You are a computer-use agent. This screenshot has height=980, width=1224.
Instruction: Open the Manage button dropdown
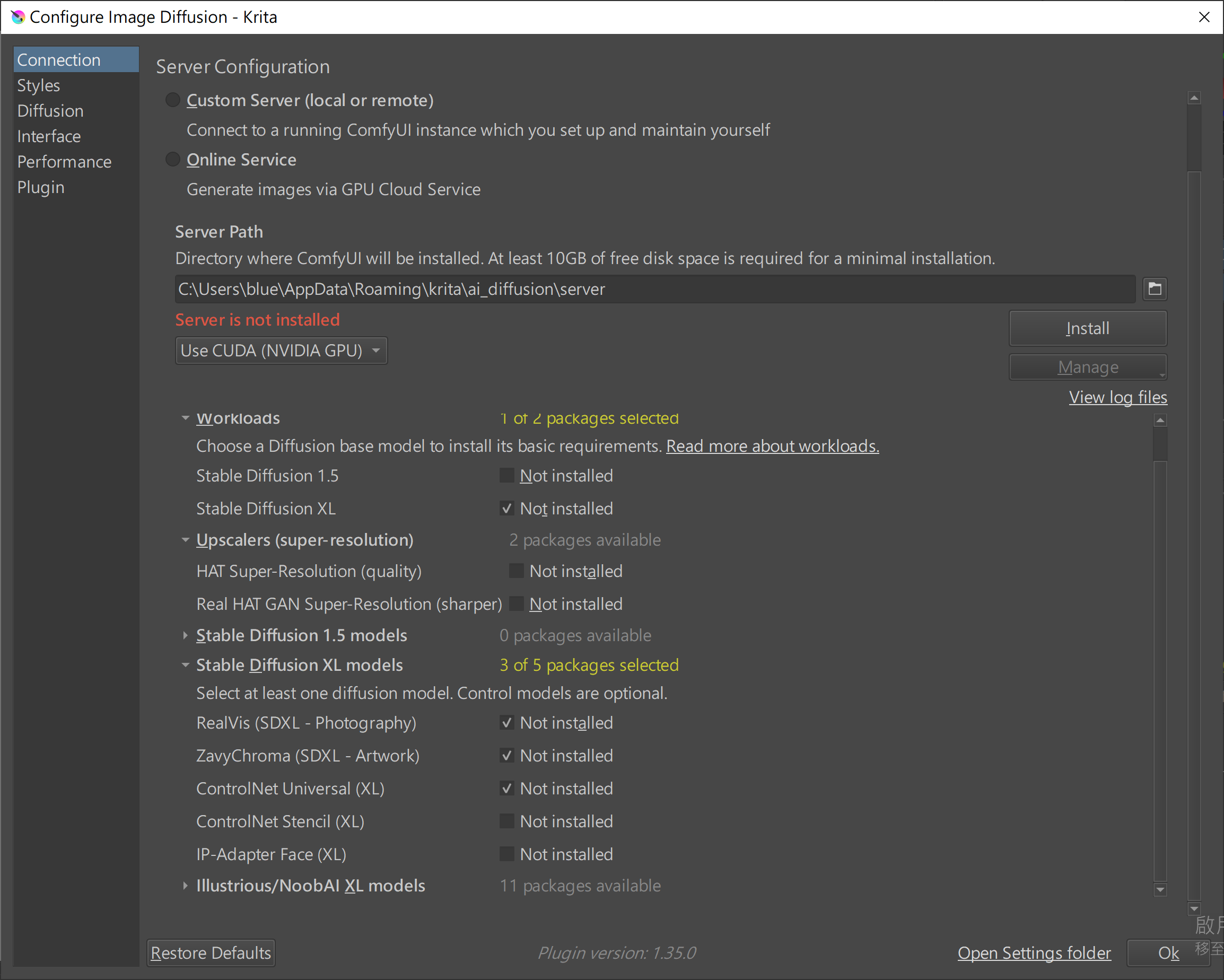point(1088,367)
